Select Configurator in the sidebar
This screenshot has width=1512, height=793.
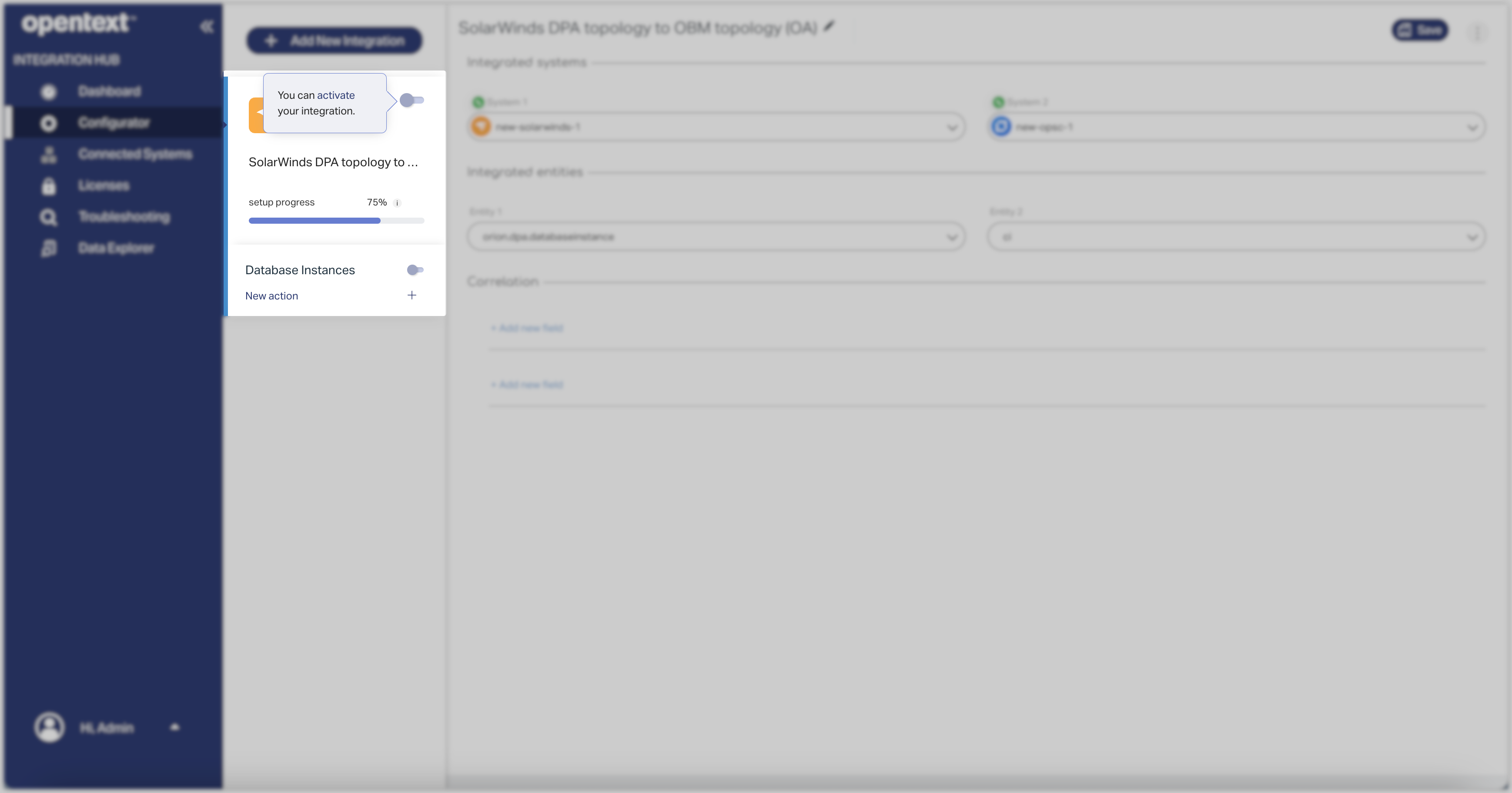pyautogui.click(x=114, y=123)
